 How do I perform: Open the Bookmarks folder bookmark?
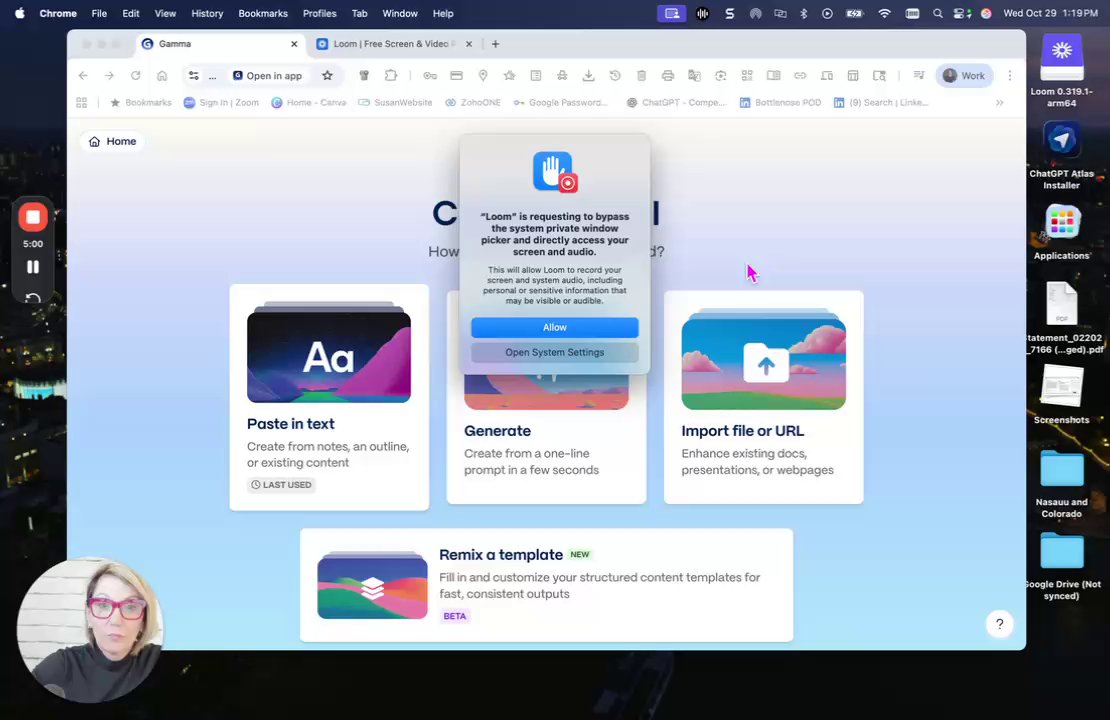141,103
